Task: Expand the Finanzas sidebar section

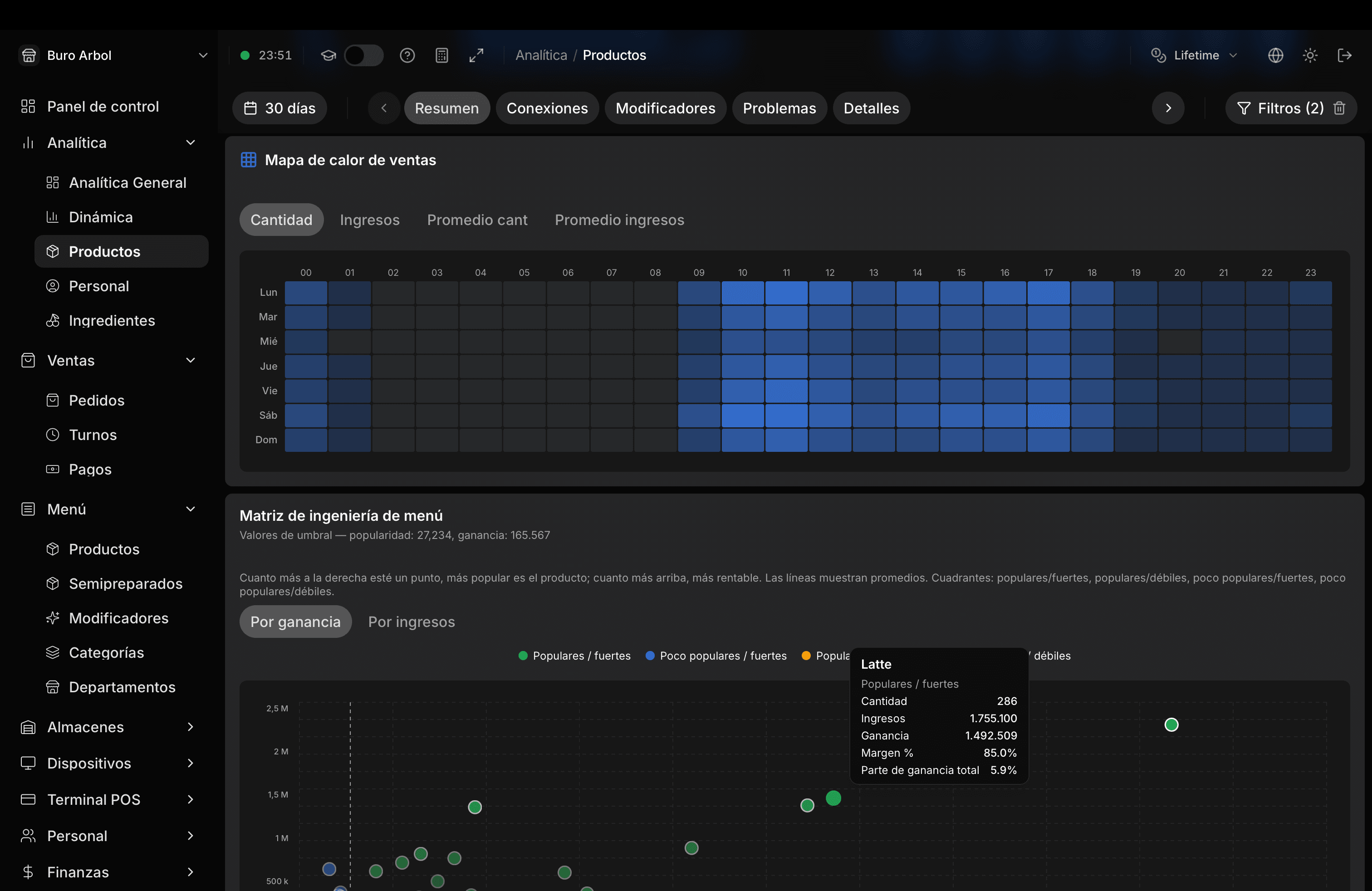Action: pyautogui.click(x=191, y=872)
